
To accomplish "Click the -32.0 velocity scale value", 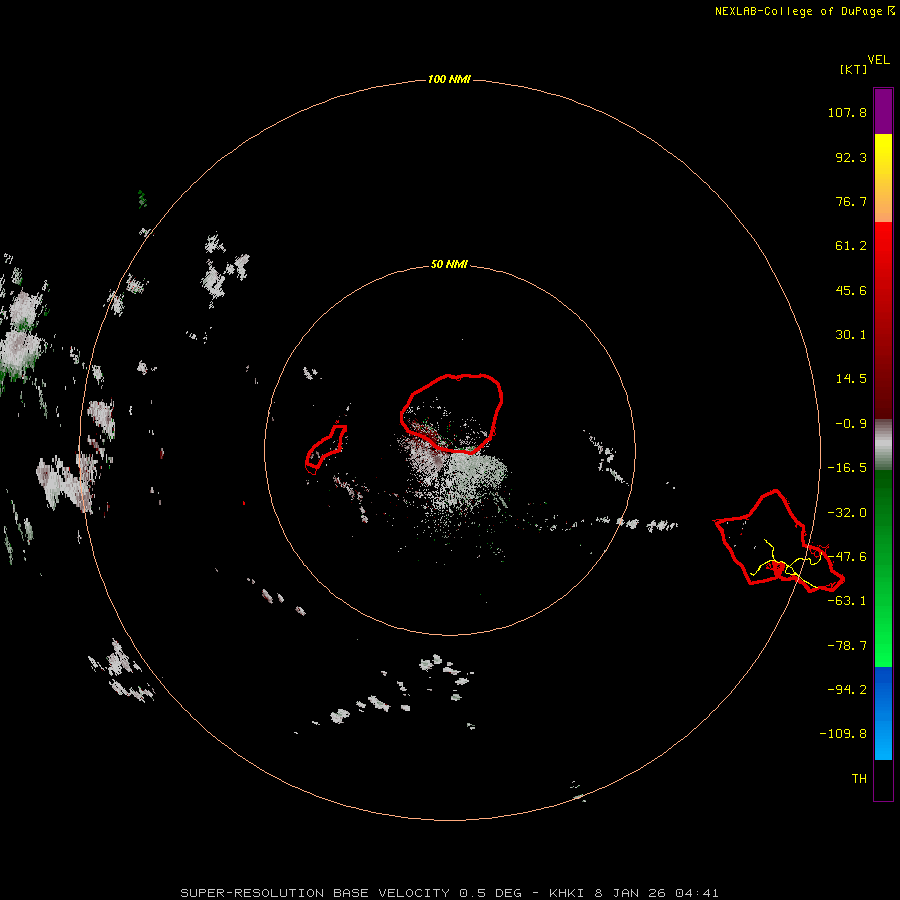I will click(847, 513).
